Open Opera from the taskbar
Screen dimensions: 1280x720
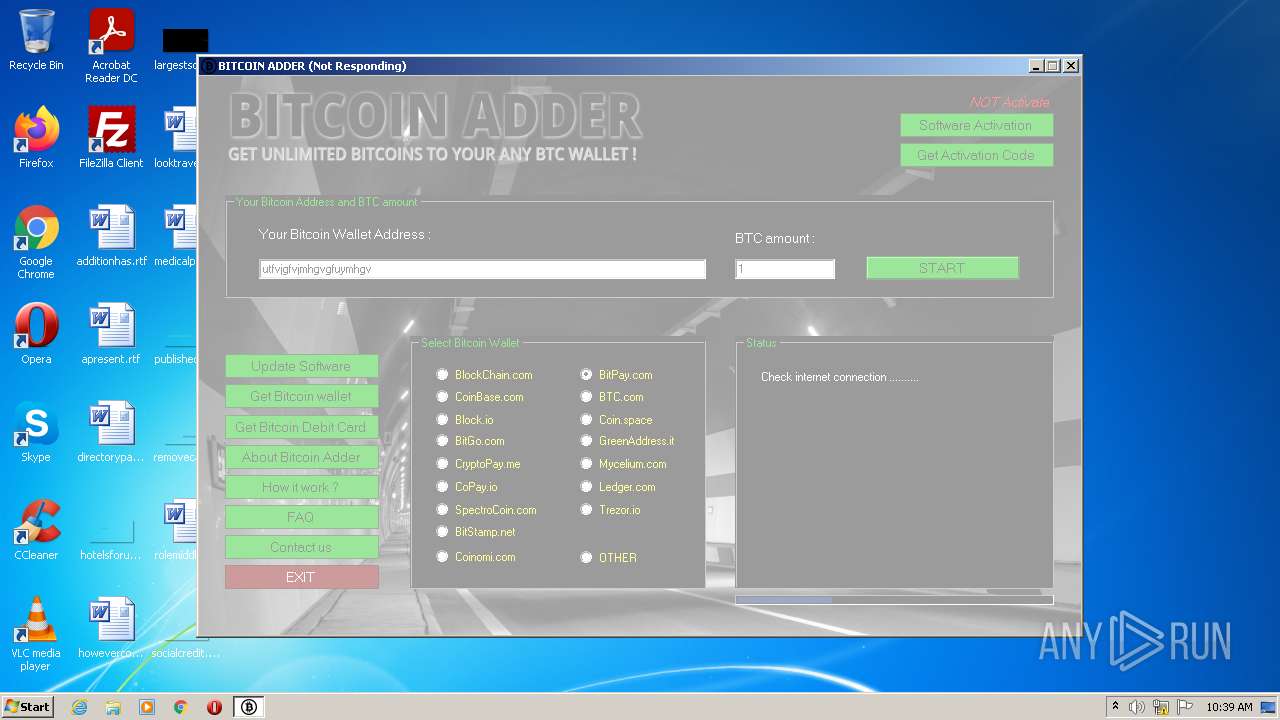coord(214,707)
